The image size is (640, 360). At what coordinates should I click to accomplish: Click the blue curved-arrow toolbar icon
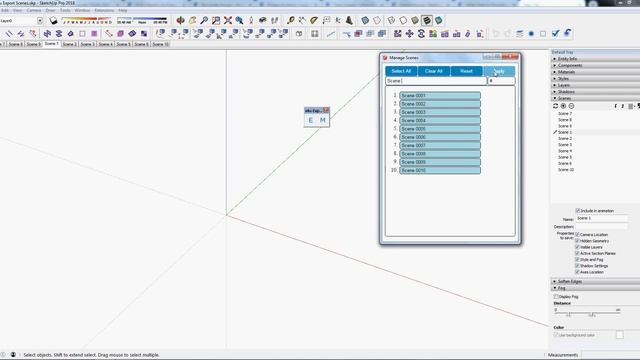(567, 33)
